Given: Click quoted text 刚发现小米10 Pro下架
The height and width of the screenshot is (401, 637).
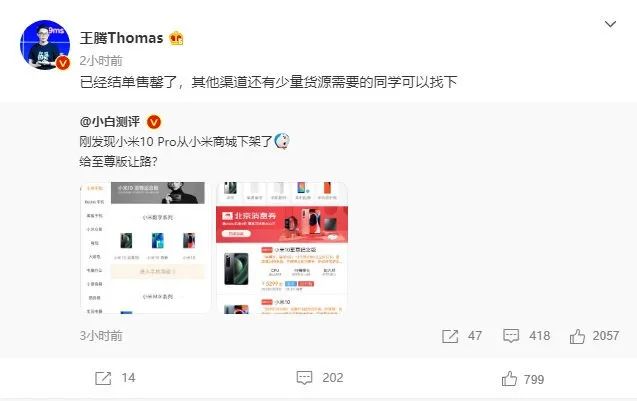Looking at the screenshot, I should 176,141.
